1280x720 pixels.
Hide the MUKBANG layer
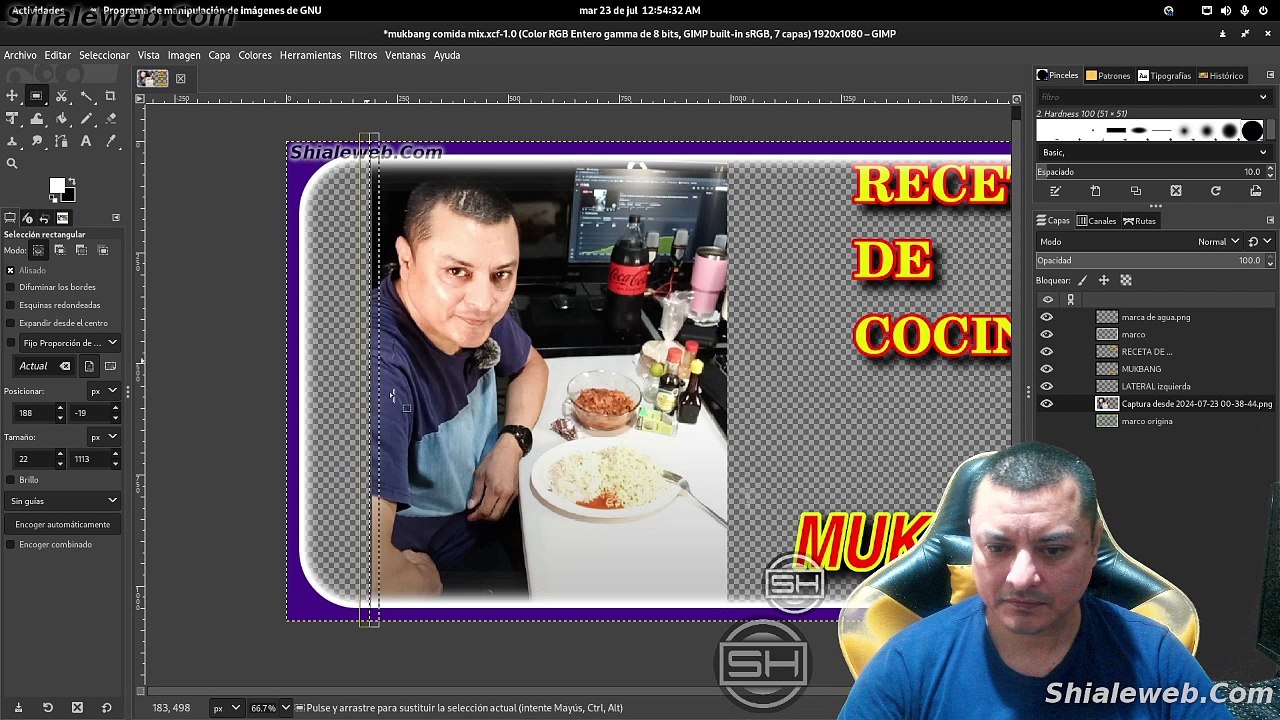pos(1047,369)
